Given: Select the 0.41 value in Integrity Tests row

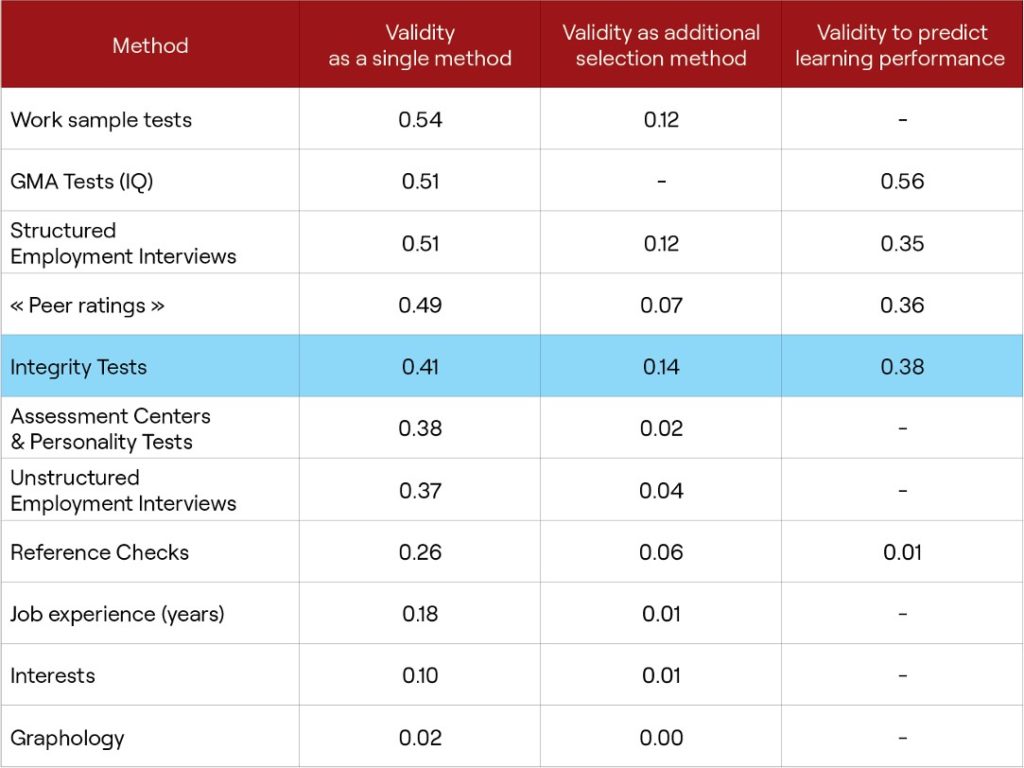Looking at the screenshot, I should (419, 367).
